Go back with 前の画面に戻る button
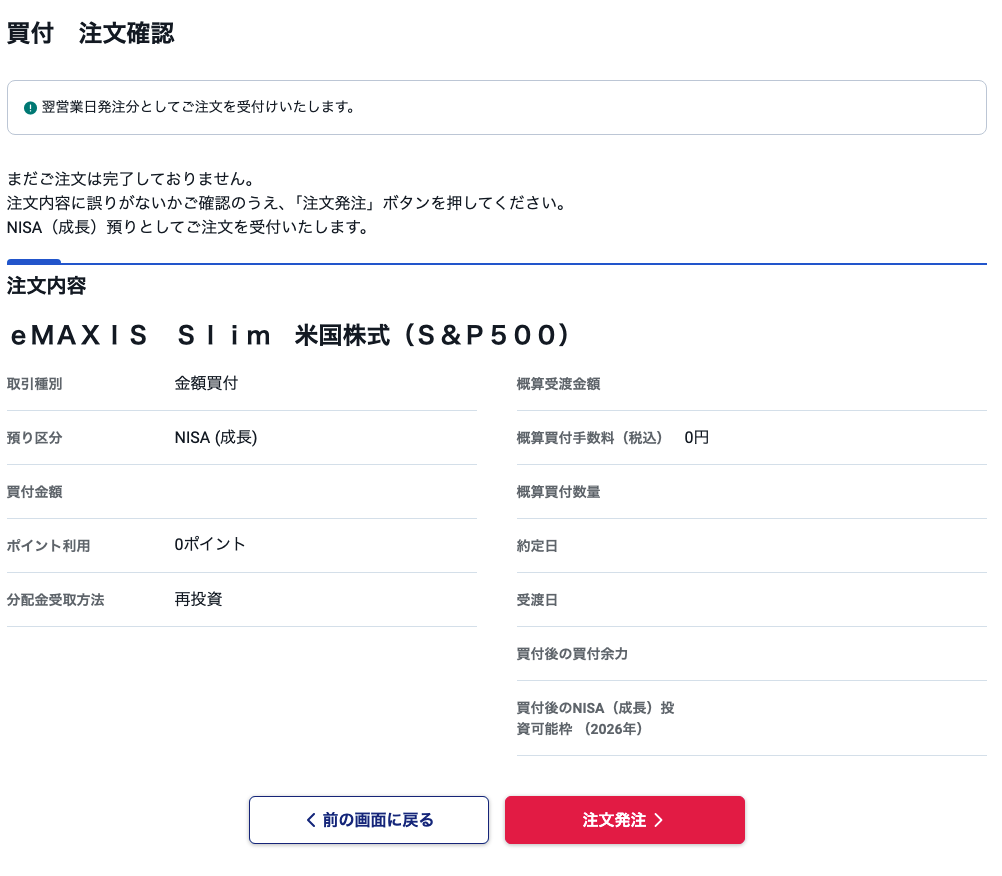1002x876 pixels. tap(369, 820)
